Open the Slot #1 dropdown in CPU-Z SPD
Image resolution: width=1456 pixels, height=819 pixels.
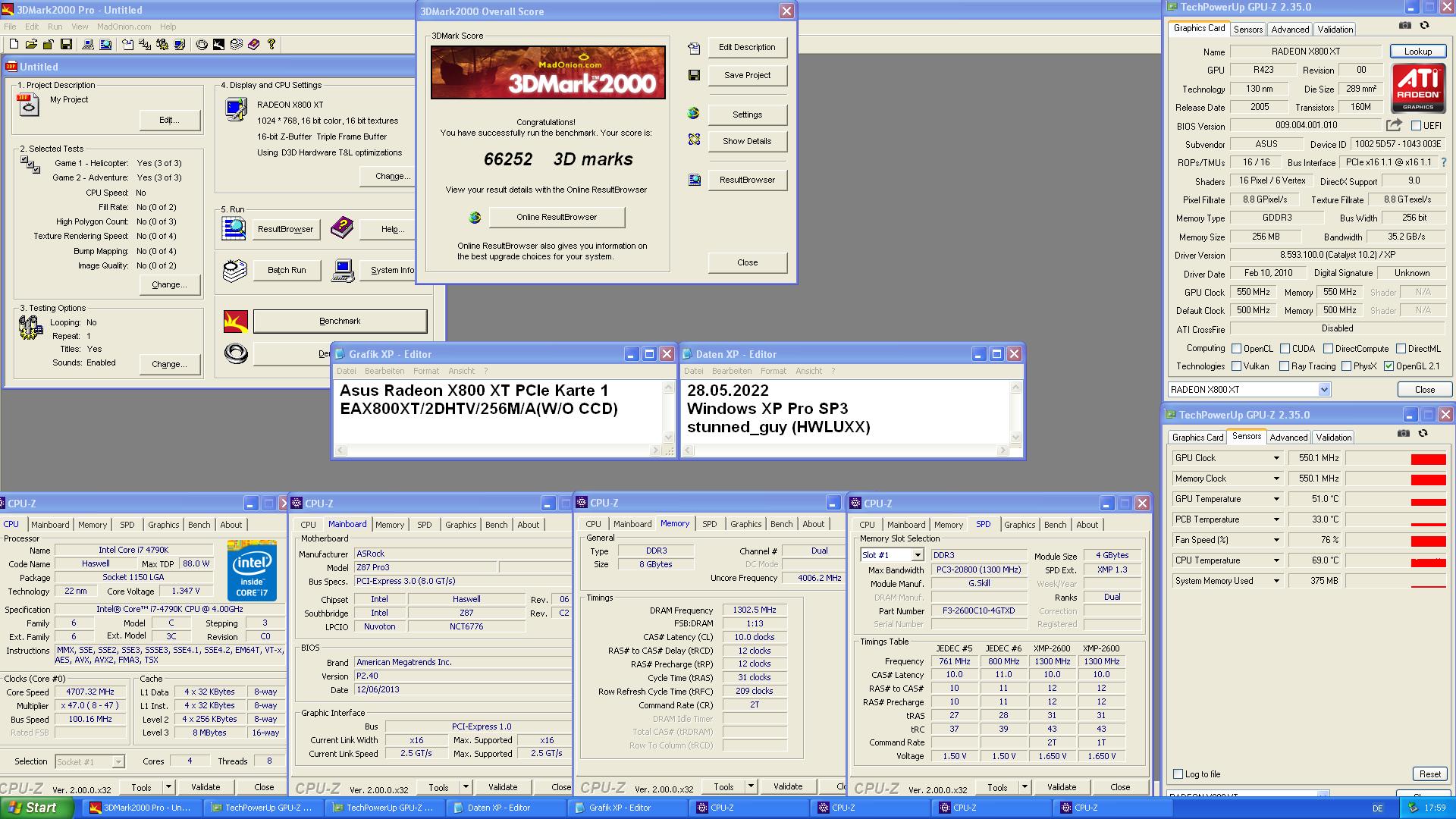click(917, 556)
